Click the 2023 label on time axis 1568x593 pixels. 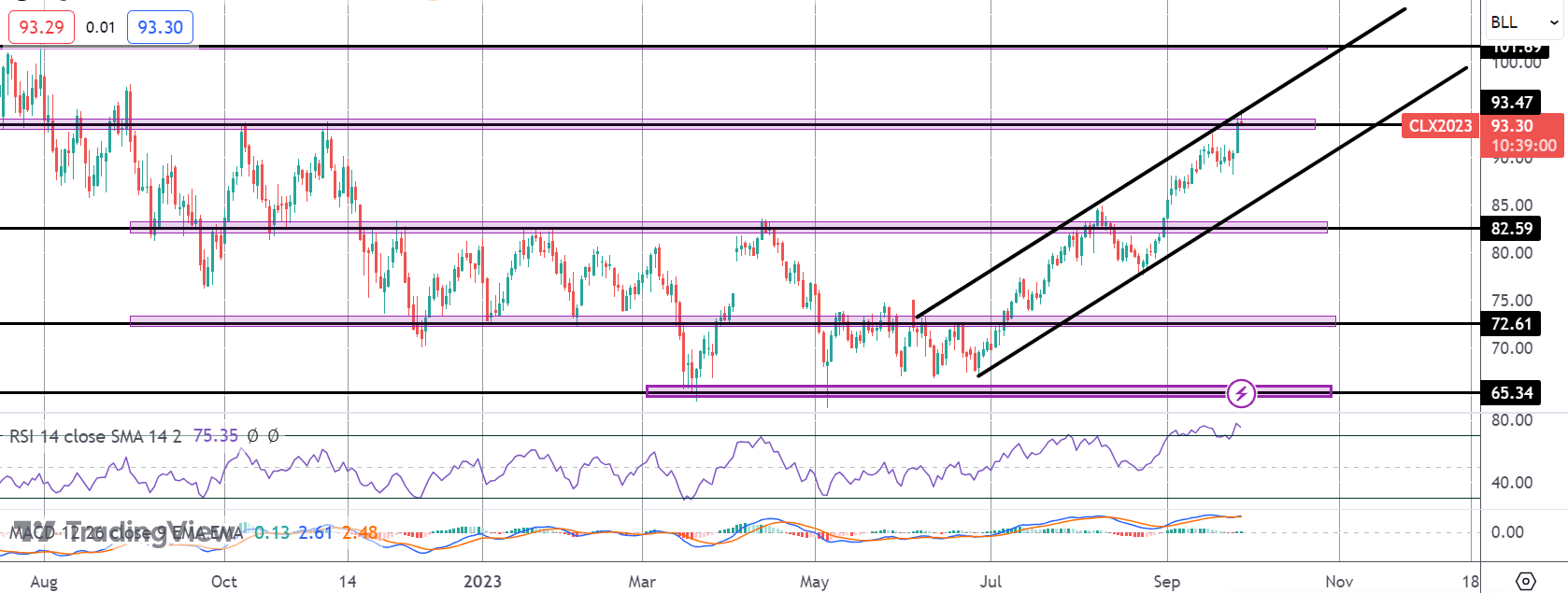[482, 582]
